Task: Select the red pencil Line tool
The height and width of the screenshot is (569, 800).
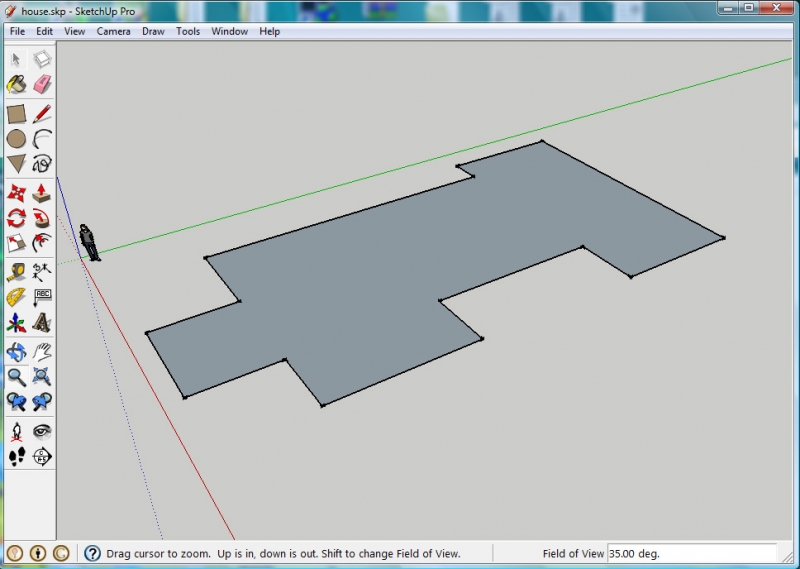Action: (42, 114)
